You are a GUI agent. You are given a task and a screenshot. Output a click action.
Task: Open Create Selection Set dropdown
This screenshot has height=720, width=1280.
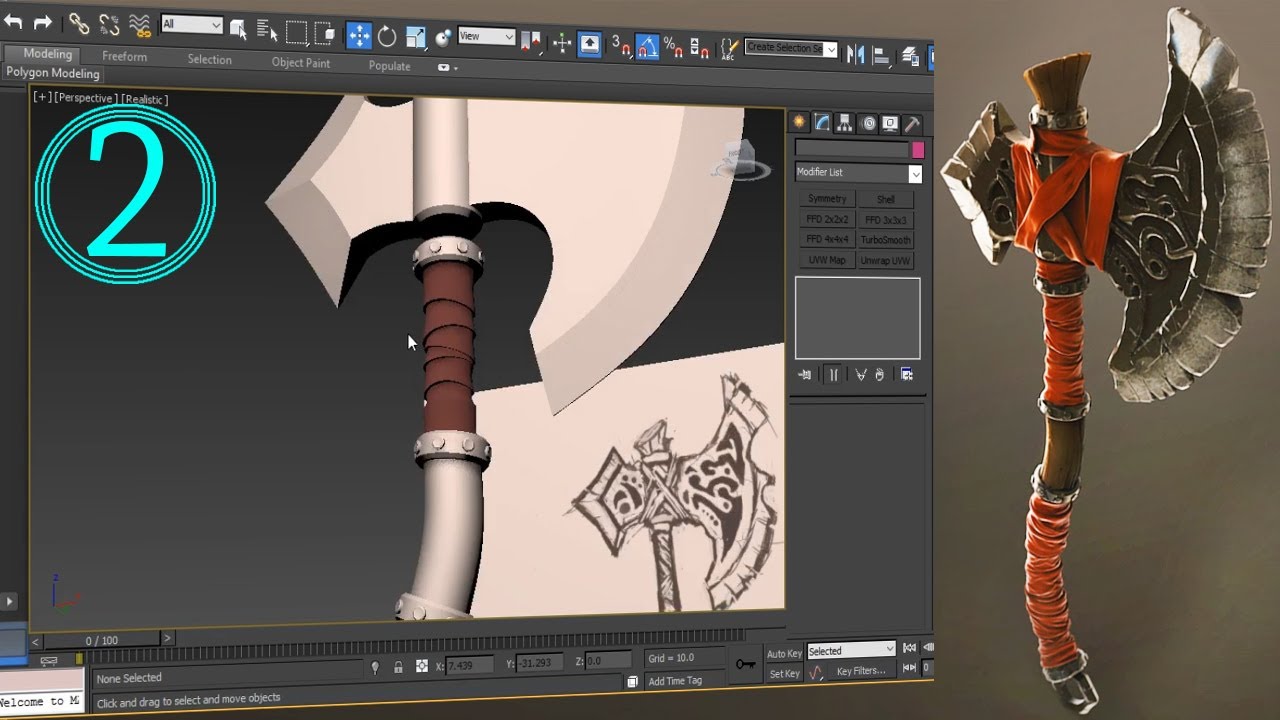(791, 48)
